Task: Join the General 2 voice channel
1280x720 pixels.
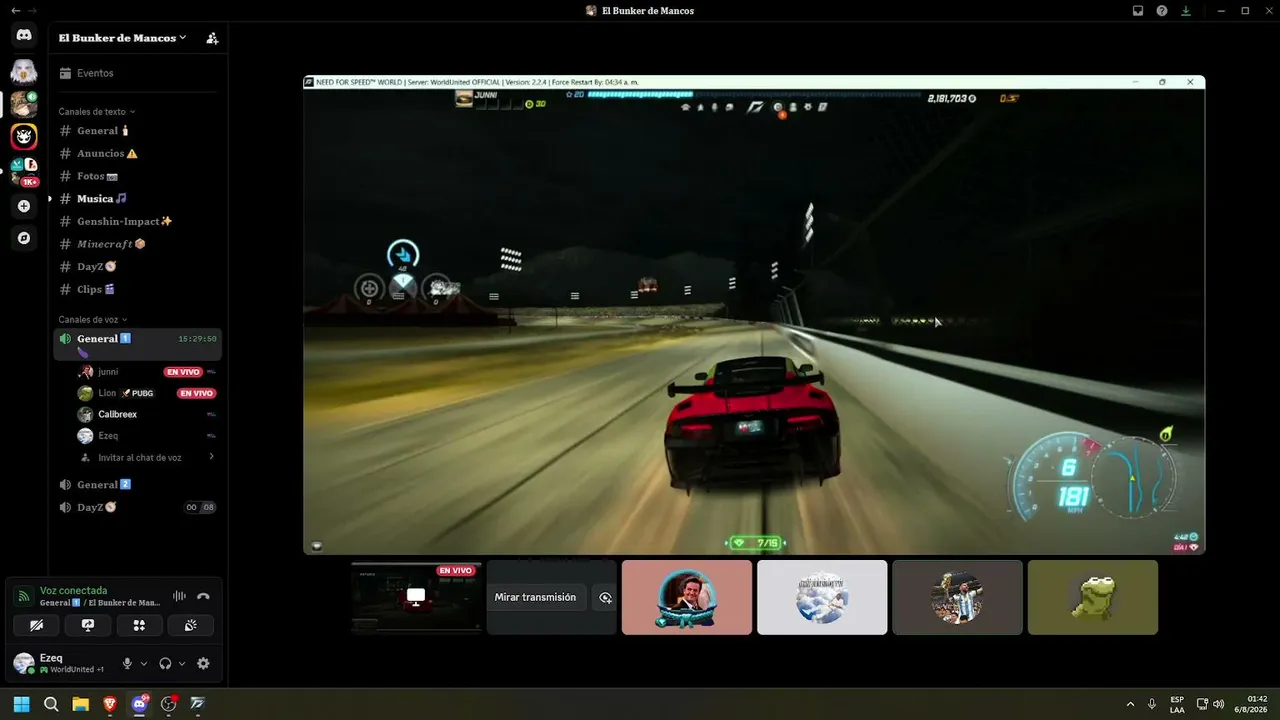Action: [x=138, y=484]
